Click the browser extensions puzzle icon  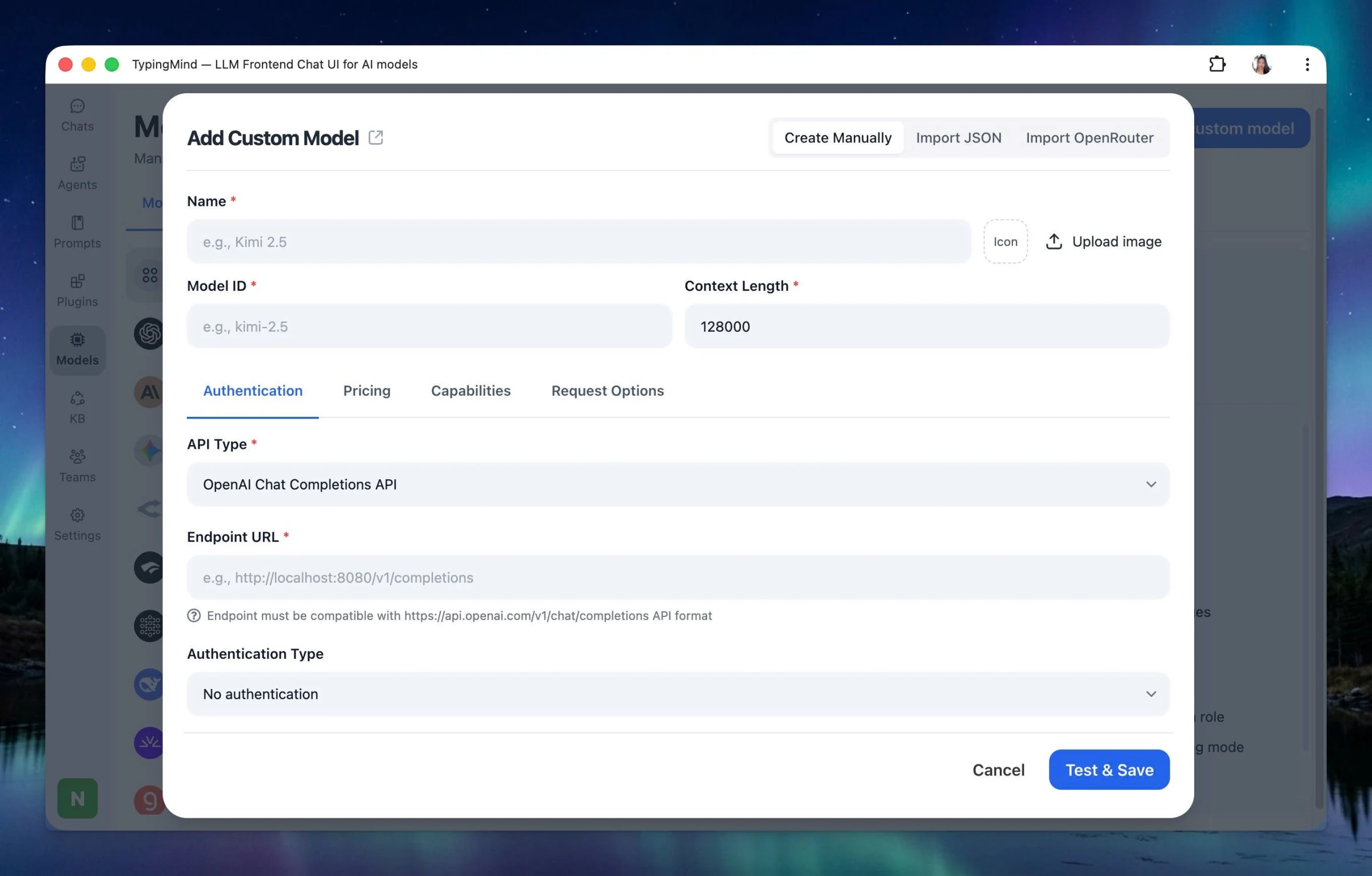pos(1217,64)
